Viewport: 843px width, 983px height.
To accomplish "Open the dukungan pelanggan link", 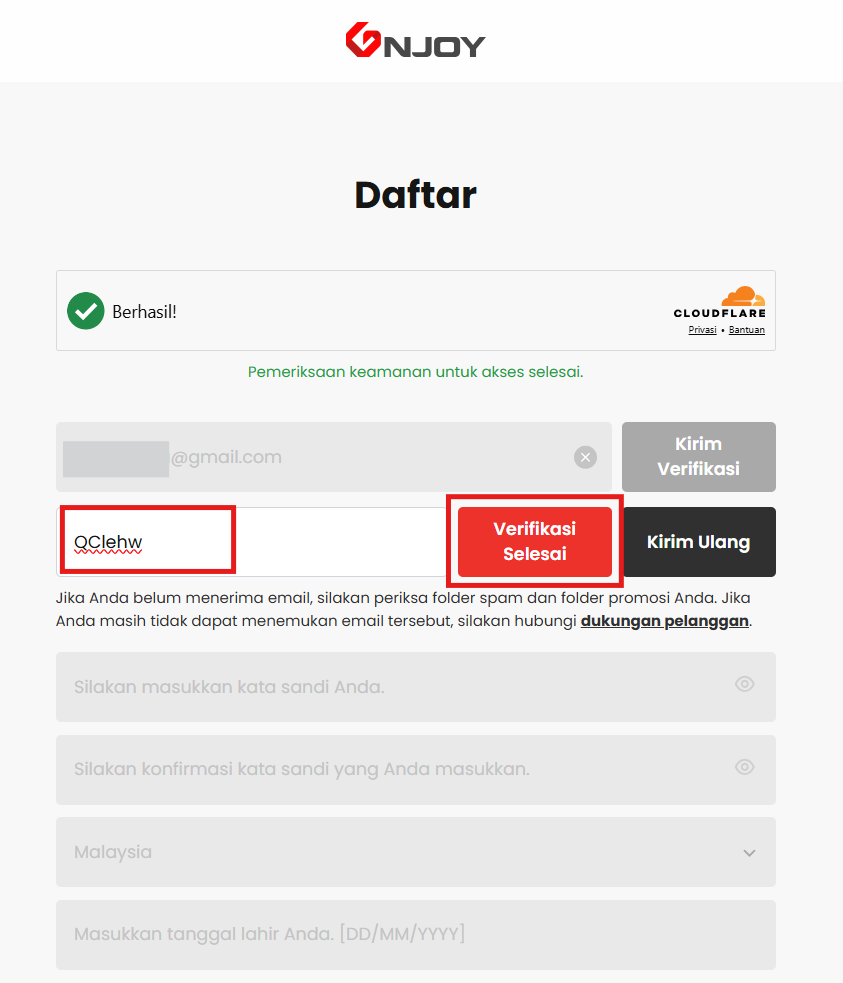I will pos(664,621).
